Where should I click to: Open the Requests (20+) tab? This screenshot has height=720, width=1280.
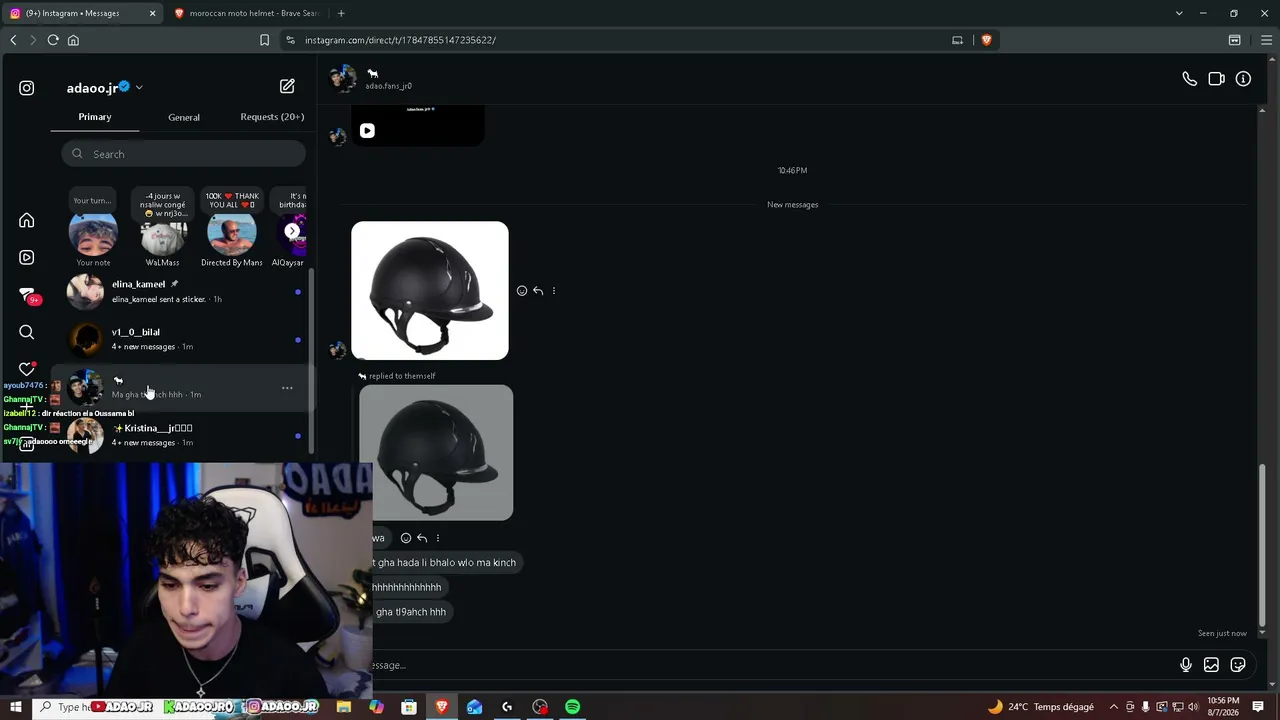(x=272, y=117)
